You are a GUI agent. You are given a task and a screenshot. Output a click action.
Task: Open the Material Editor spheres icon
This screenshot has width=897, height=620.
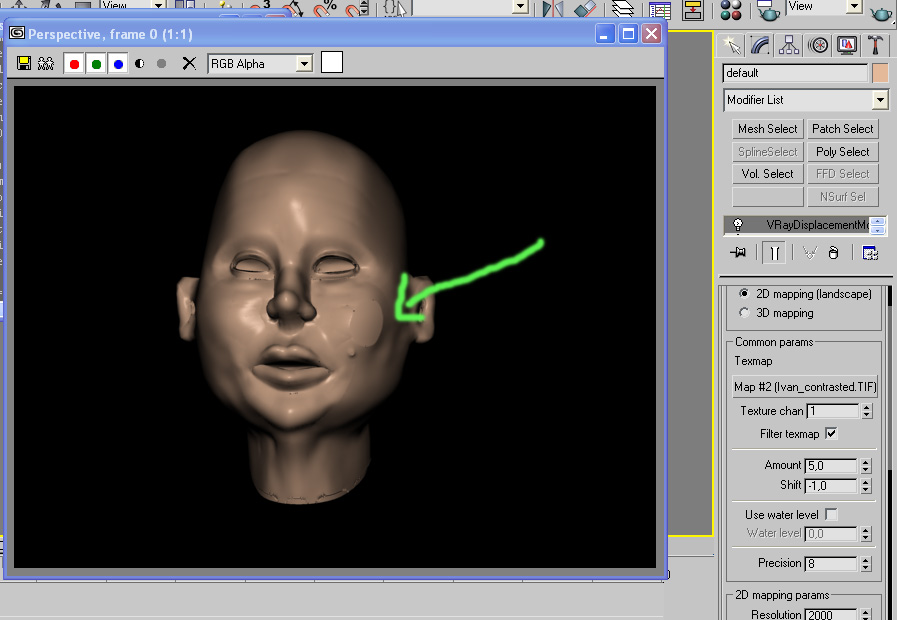pyautogui.click(x=731, y=9)
